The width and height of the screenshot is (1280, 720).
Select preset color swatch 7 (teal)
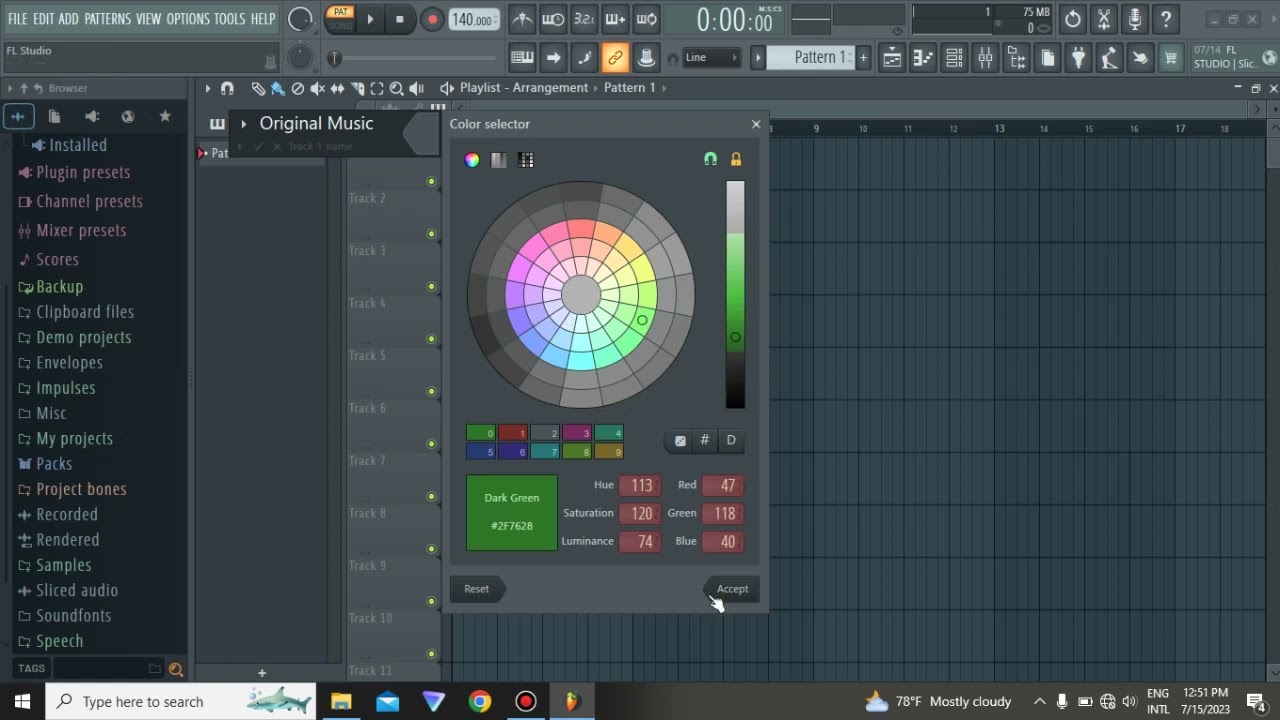pos(545,451)
